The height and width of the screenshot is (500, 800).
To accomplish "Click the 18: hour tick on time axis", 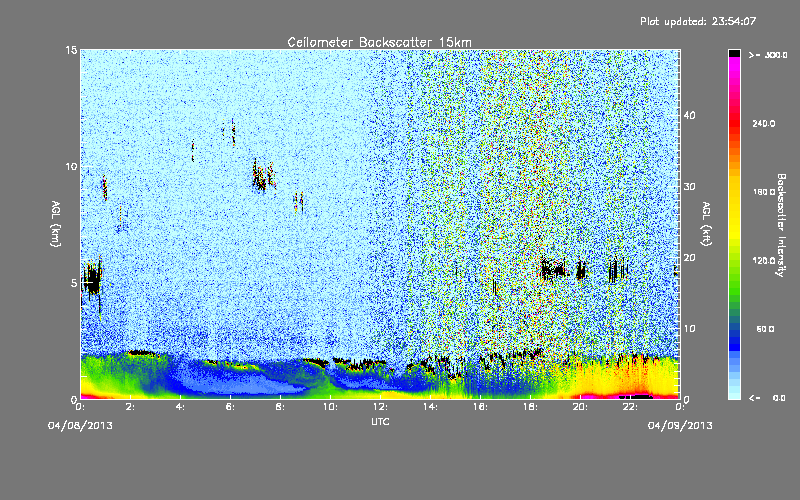I will pos(530,407).
